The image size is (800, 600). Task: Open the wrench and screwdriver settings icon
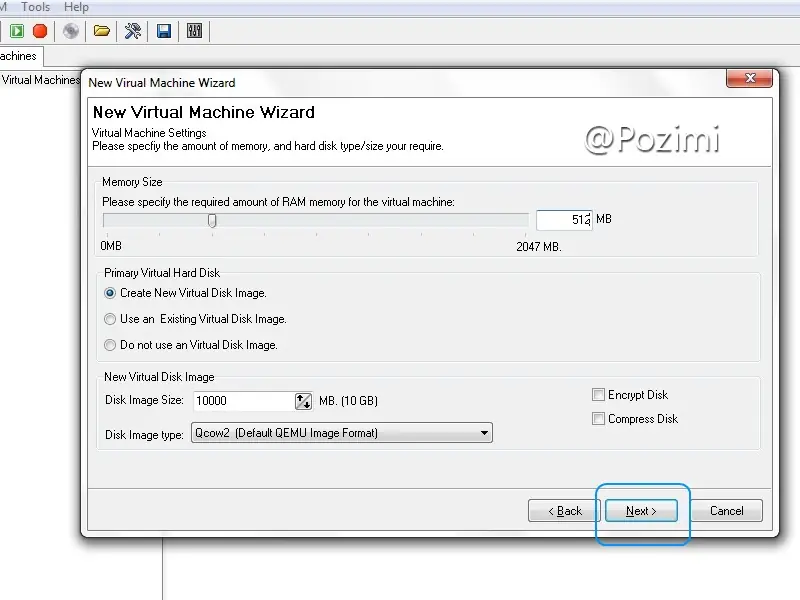coord(133,31)
